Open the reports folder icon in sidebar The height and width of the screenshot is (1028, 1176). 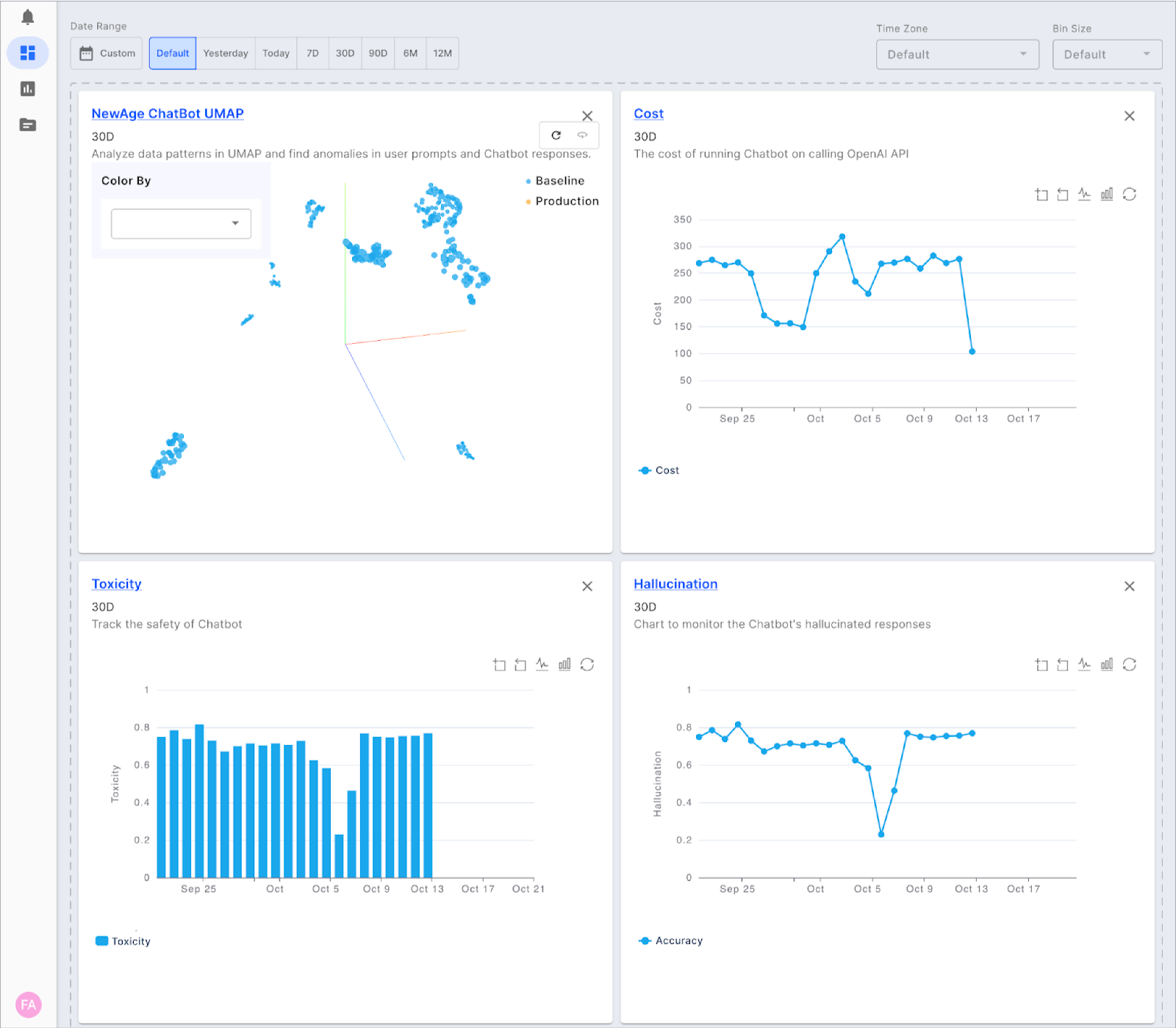click(x=28, y=124)
